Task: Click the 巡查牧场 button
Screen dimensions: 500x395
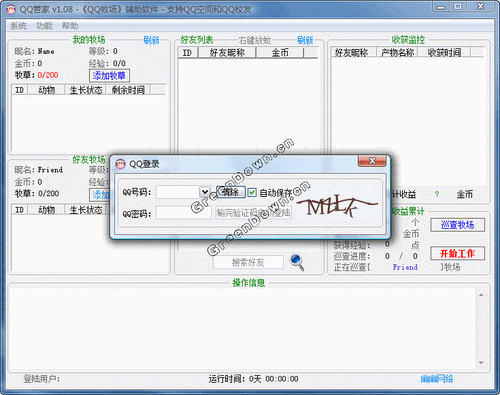Action: [x=457, y=225]
